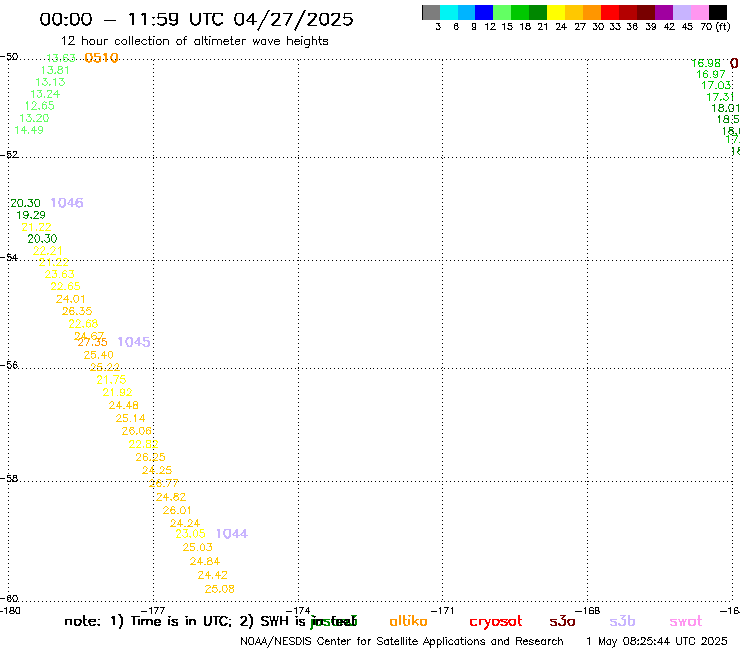Image resolution: width=740 pixels, height=650 pixels.
Task: Click the wave height value 22.82
Action: click(x=143, y=444)
